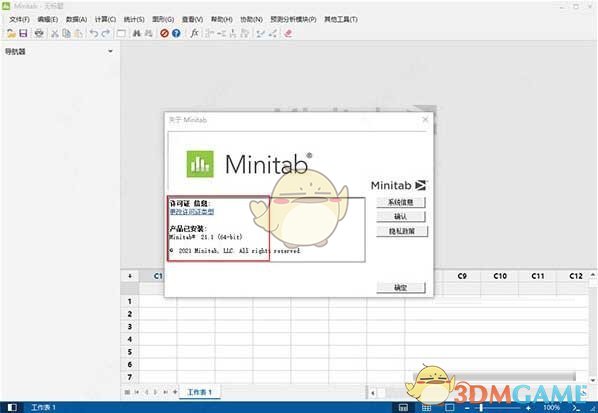Click the add new worksheet plus icon

pyautogui.click(x=175, y=392)
